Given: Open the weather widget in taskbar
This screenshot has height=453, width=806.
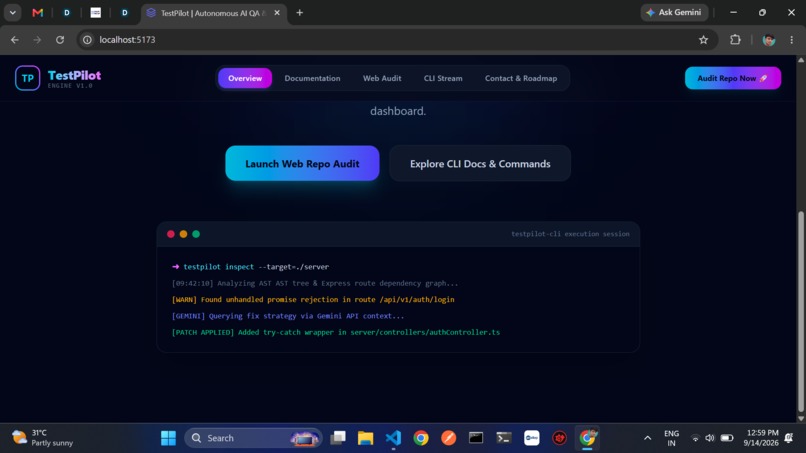Looking at the screenshot, I should 43,438.
